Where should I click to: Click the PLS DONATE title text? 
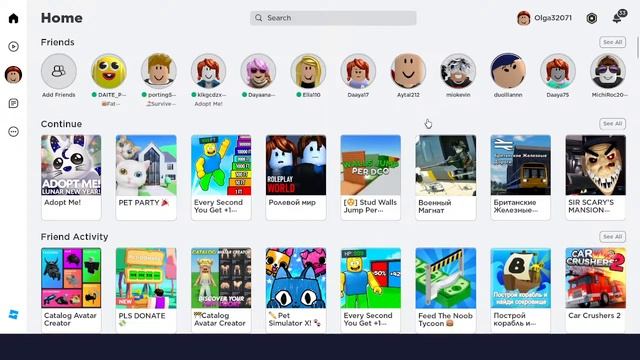tap(142, 316)
